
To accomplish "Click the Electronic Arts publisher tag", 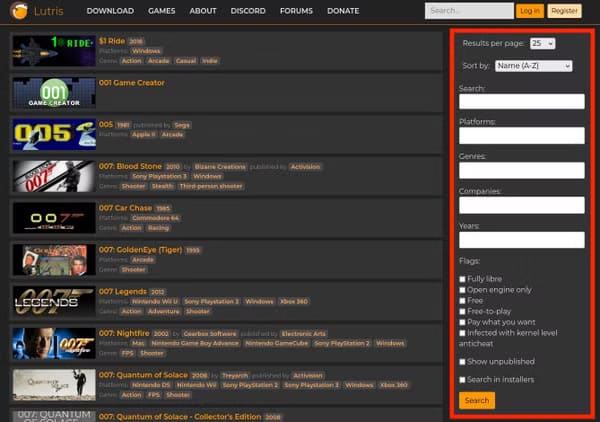I will click(x=303, y=334).
